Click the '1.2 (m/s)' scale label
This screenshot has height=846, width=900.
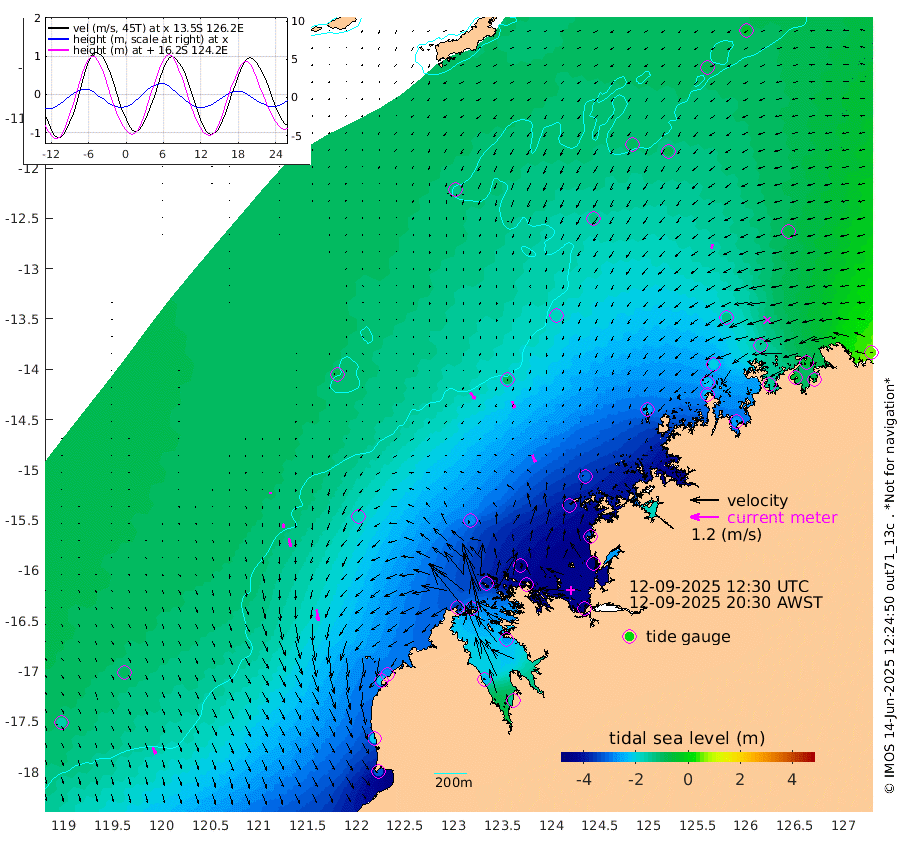coord(726,535)
